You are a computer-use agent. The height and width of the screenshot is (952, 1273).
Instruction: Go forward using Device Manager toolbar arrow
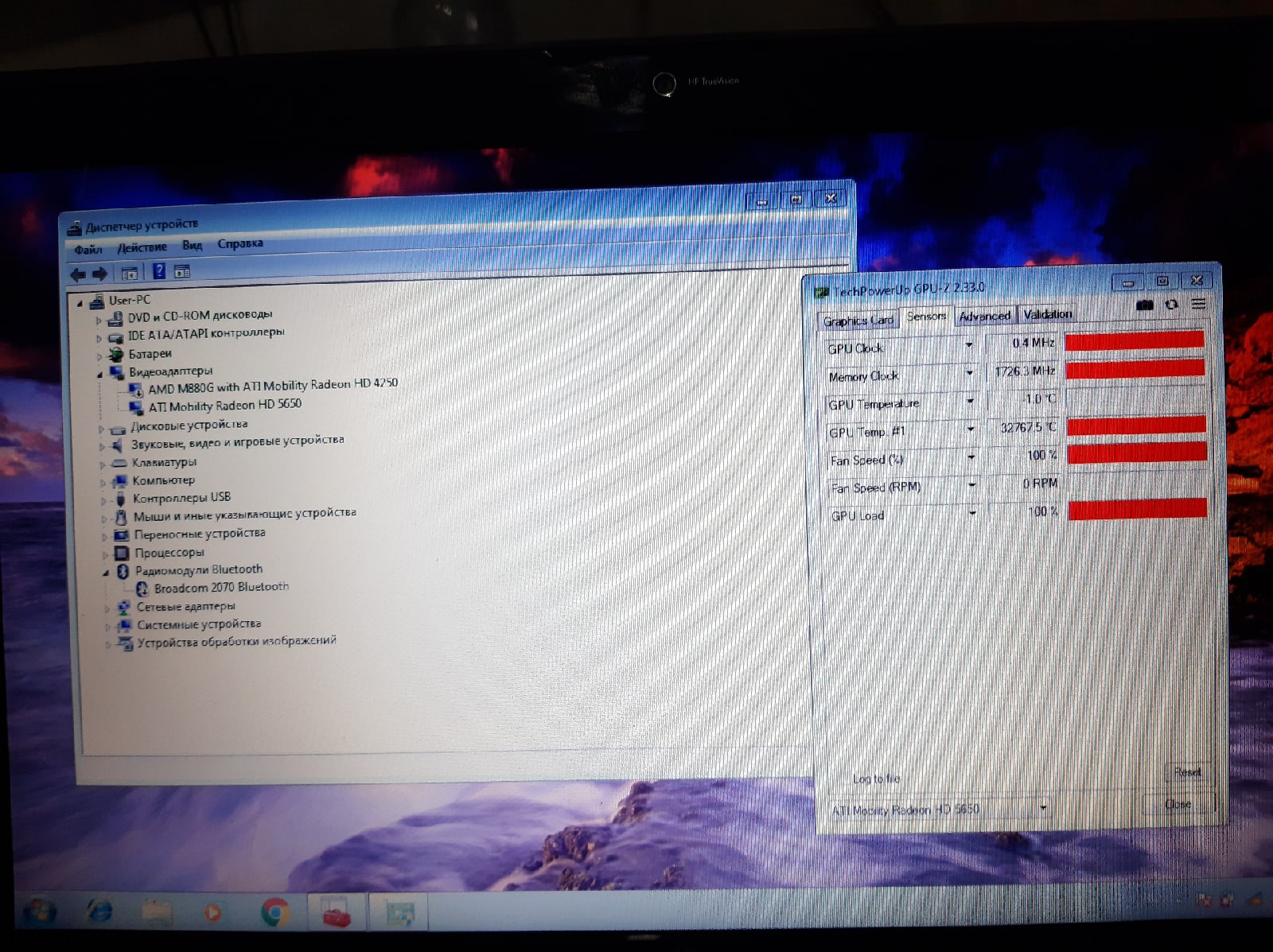[x=100, y=274]
